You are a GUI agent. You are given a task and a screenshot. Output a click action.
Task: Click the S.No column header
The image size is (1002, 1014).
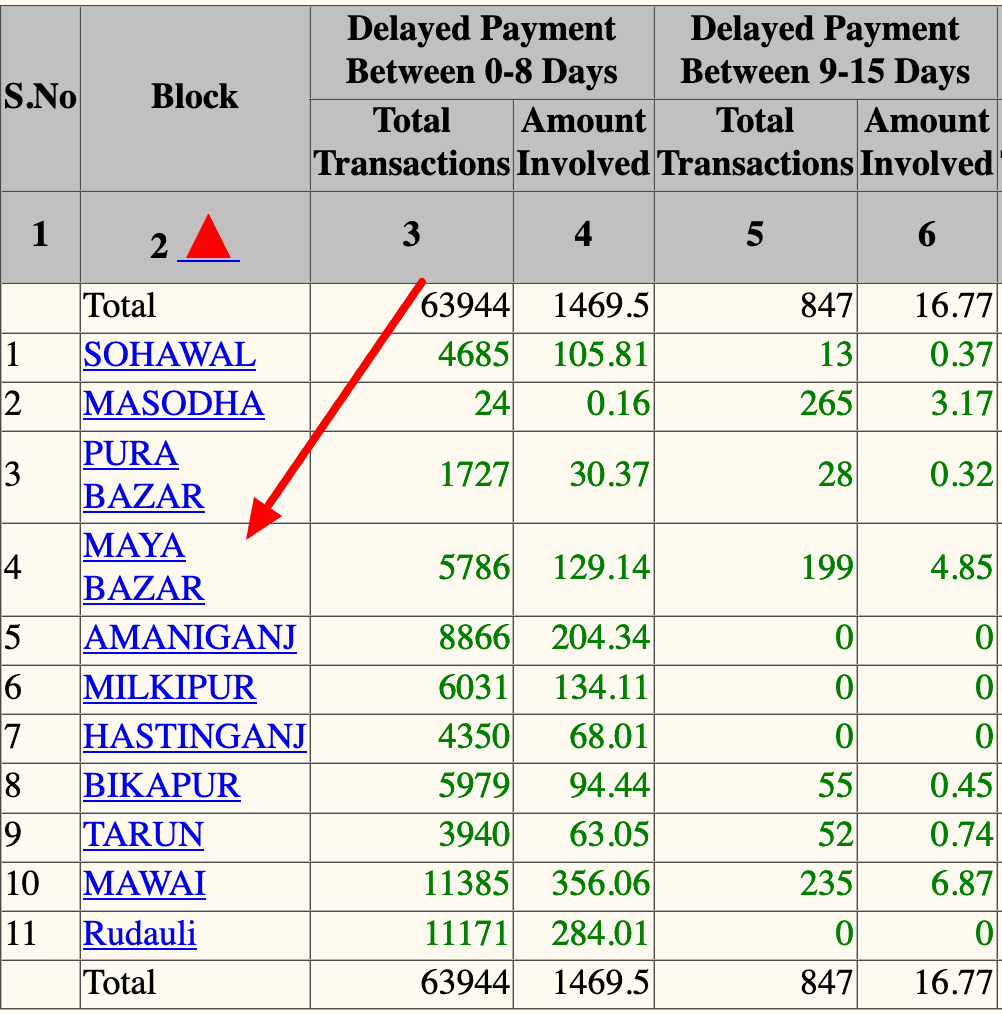pos(40,97)
